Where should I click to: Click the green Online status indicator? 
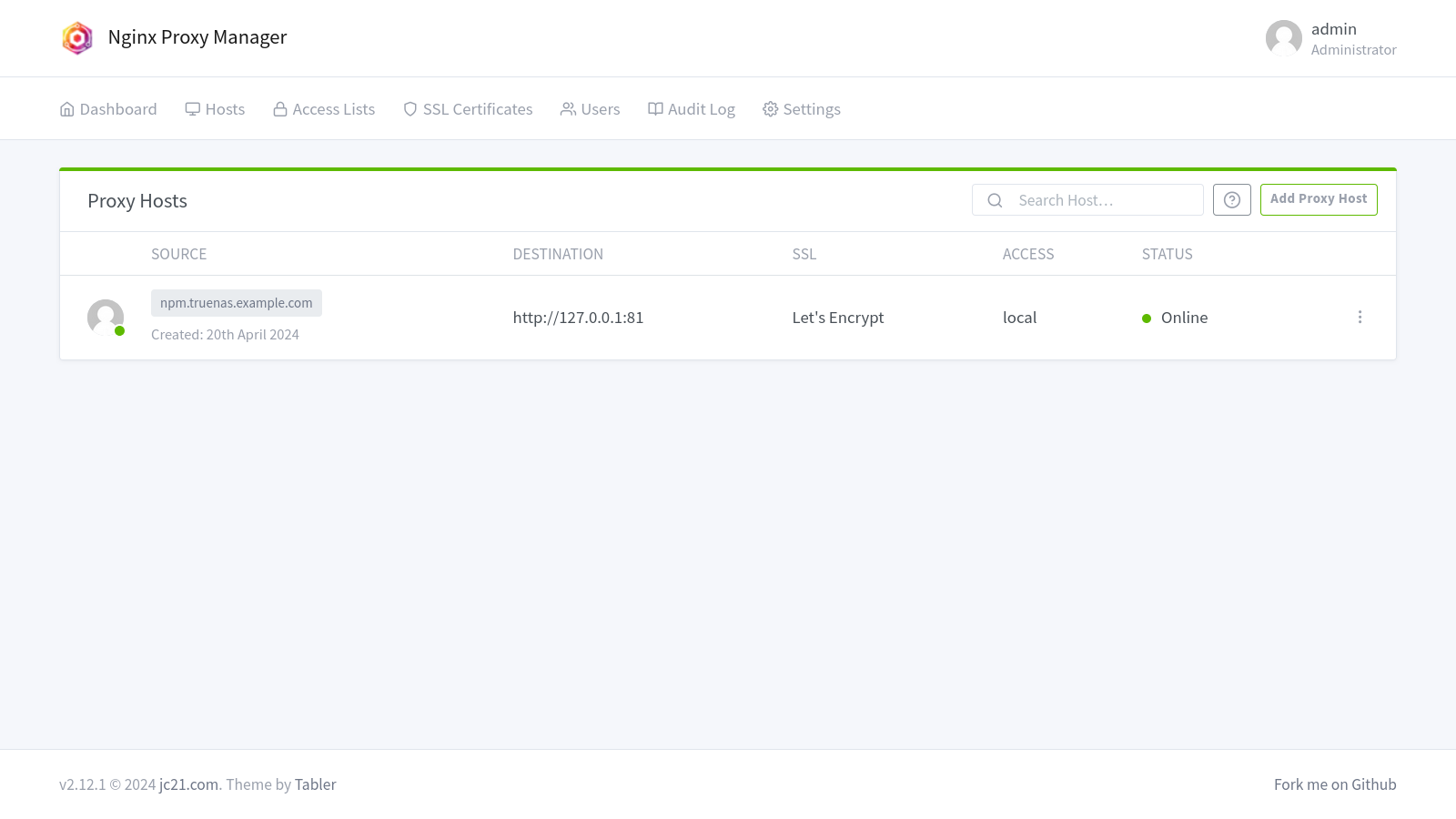(1148, 318)
